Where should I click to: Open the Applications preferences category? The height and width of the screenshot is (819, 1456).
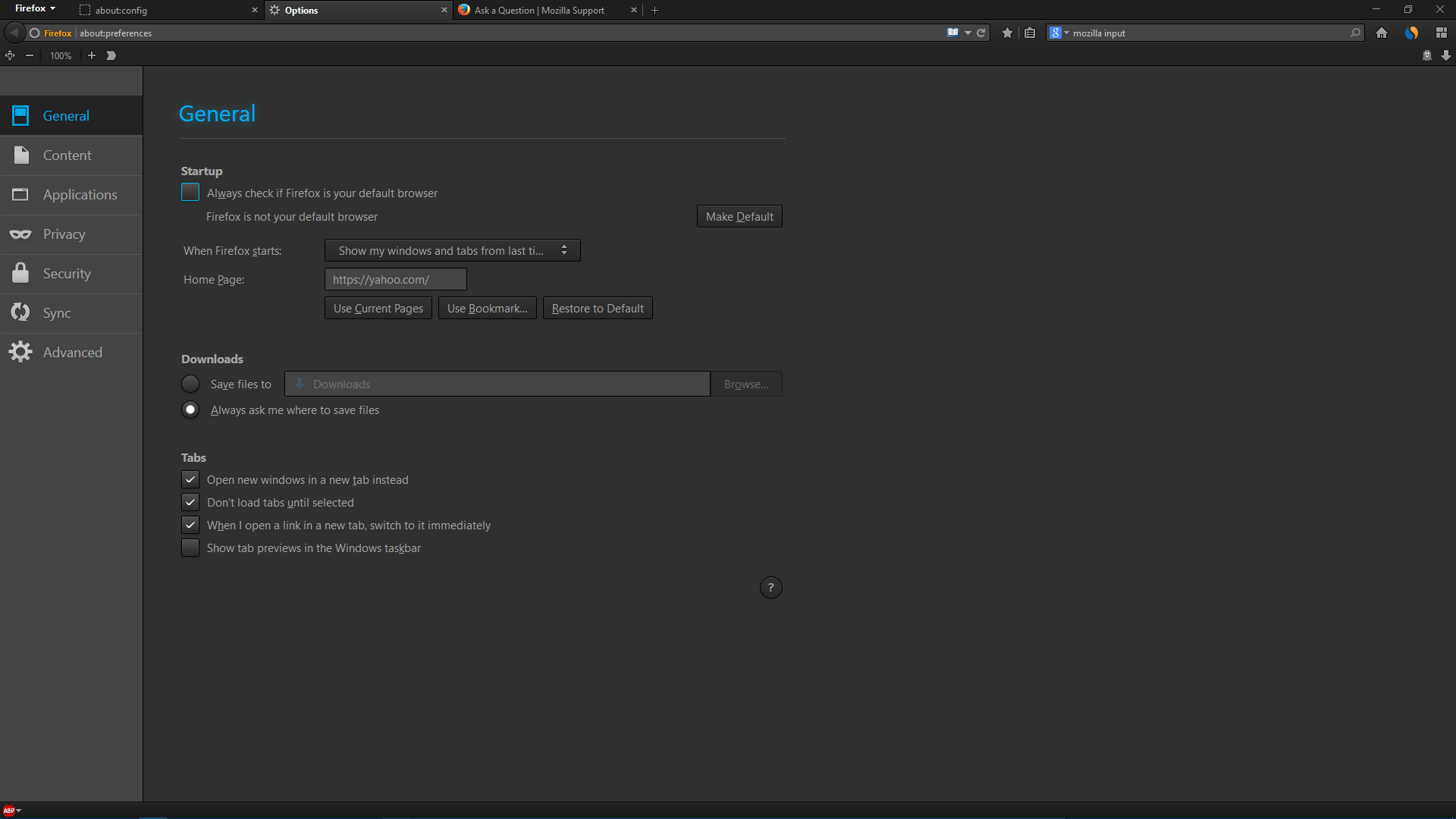click(71, 195)
